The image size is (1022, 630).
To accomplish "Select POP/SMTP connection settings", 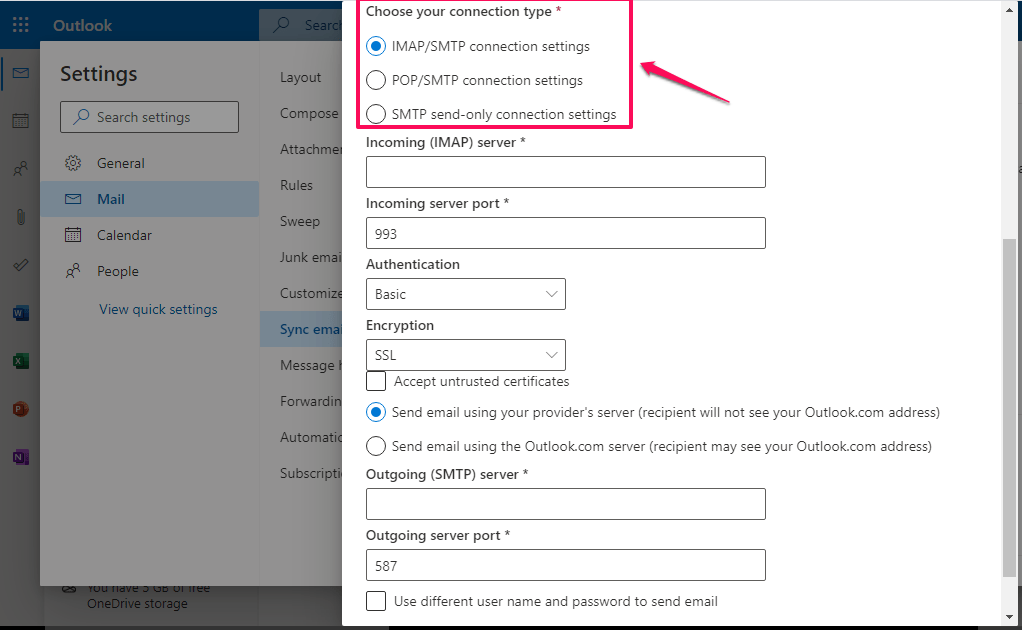I will pyautogui.click(x=375, y=80).
